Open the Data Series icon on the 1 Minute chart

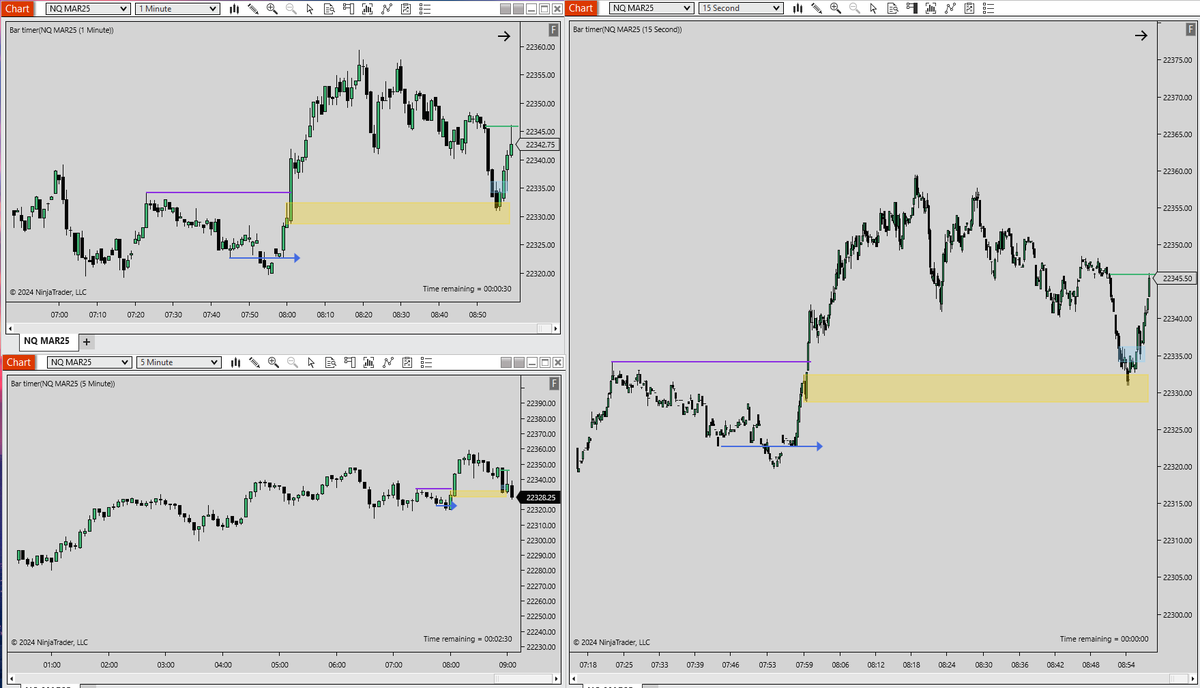(x=330, y=8)
